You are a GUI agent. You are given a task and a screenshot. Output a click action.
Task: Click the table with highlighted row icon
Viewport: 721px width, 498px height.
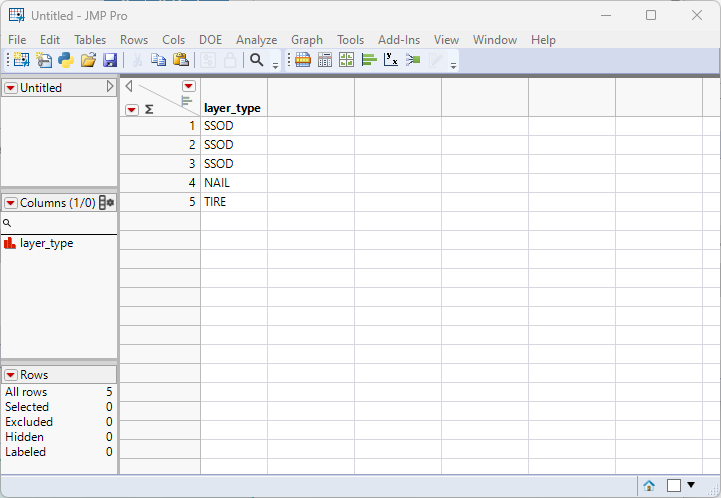coord(303,60)
